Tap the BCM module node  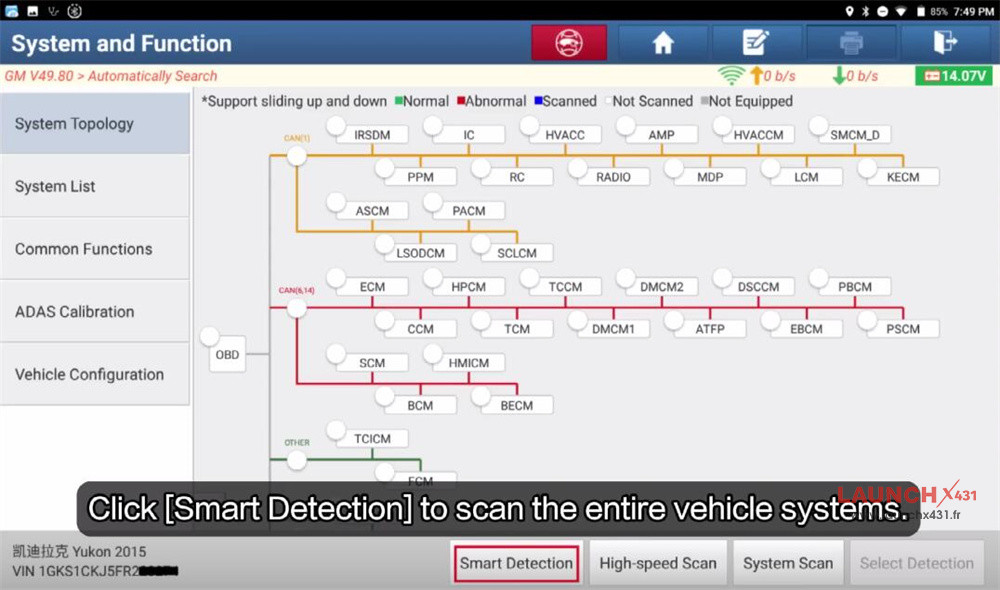tap(419, 404)
